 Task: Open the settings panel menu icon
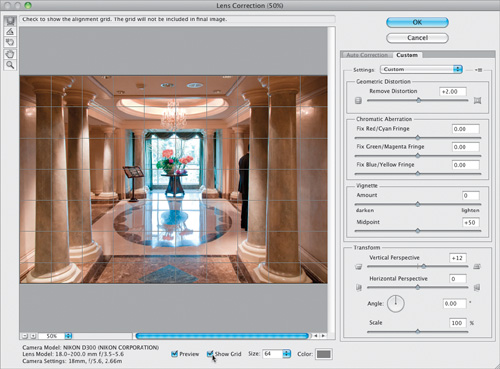click(478, 70)
